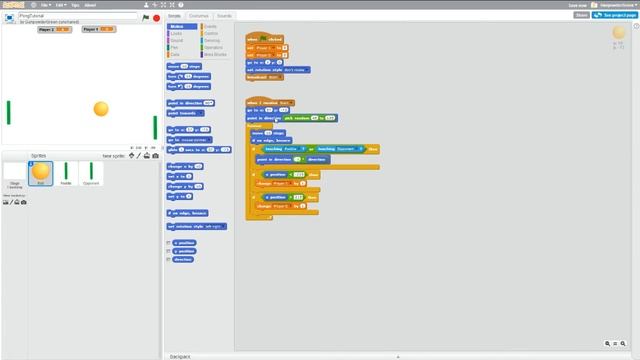Paint a new backdrop icon
This screenshot has height=360, width=640.
pyautogui.click(x=11, y=202)
